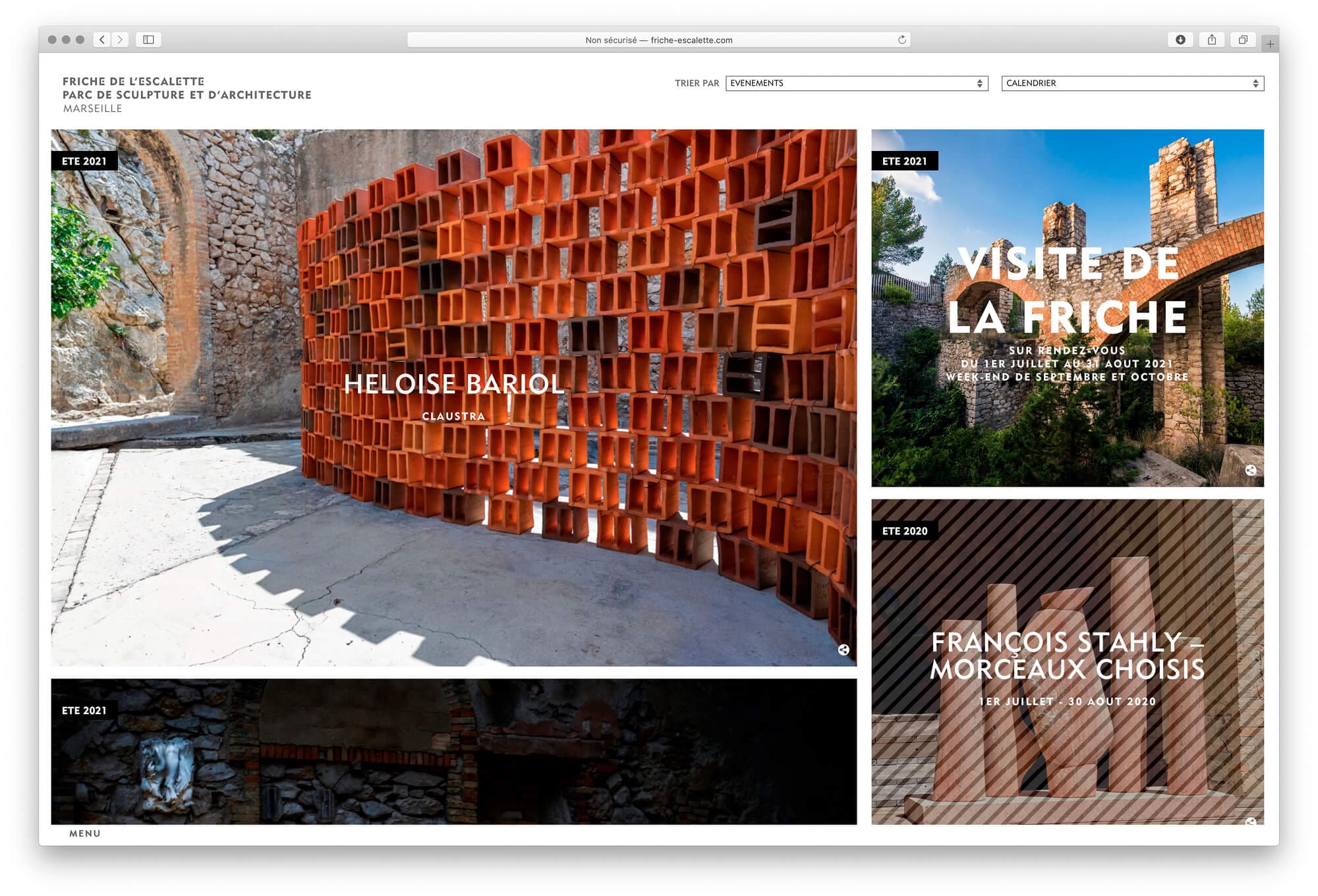
Task: Click the CLAUSTRA subtitle
Action: (x=453, y=416)
